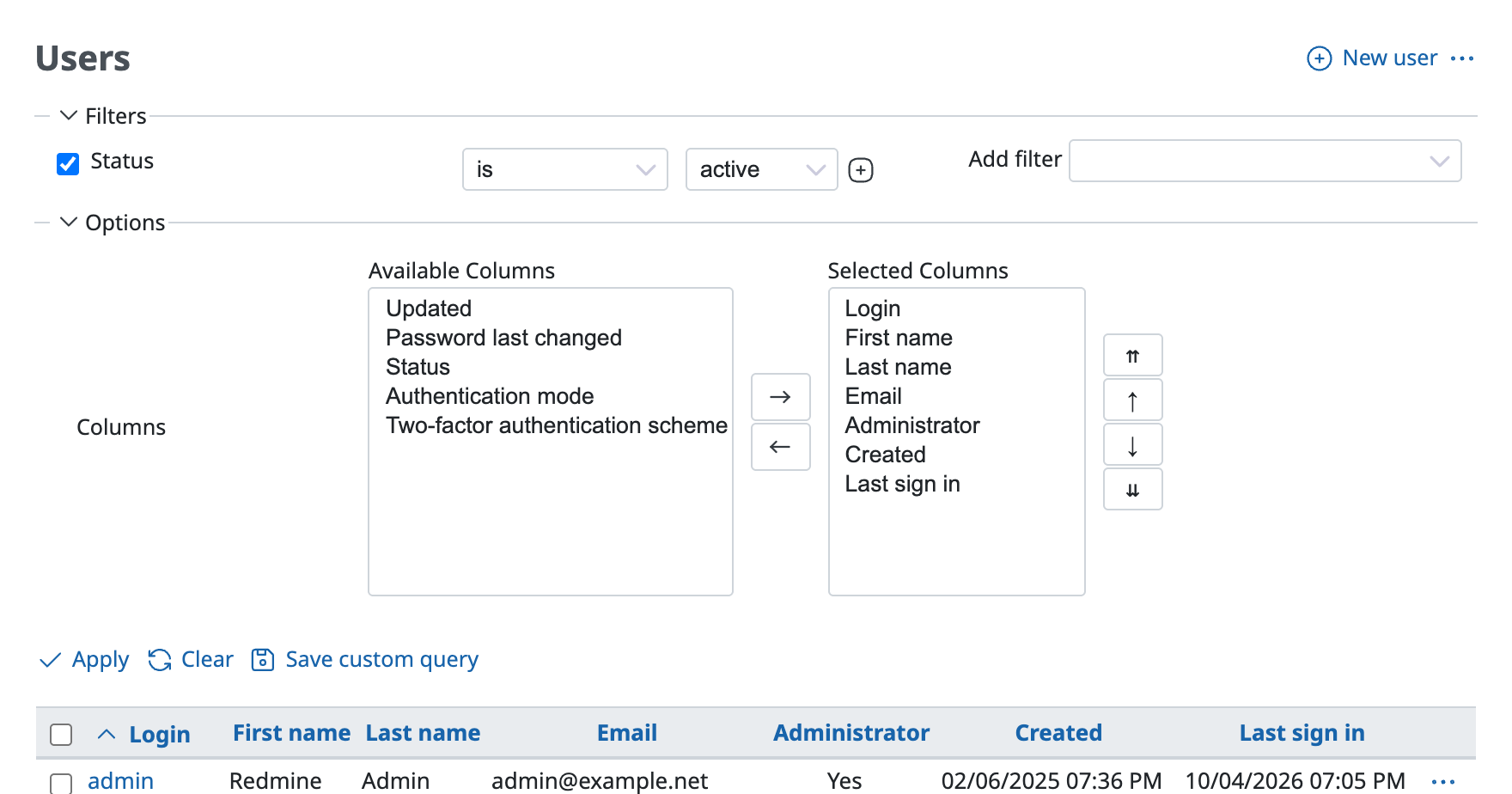The height and width of the screenshot is (794, 1512).
Task: Select 'Status' in Available Columns list
Action: [550, 367]
